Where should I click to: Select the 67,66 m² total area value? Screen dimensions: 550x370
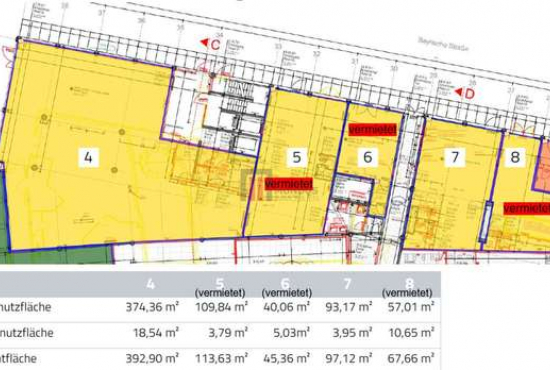(411, 358)
